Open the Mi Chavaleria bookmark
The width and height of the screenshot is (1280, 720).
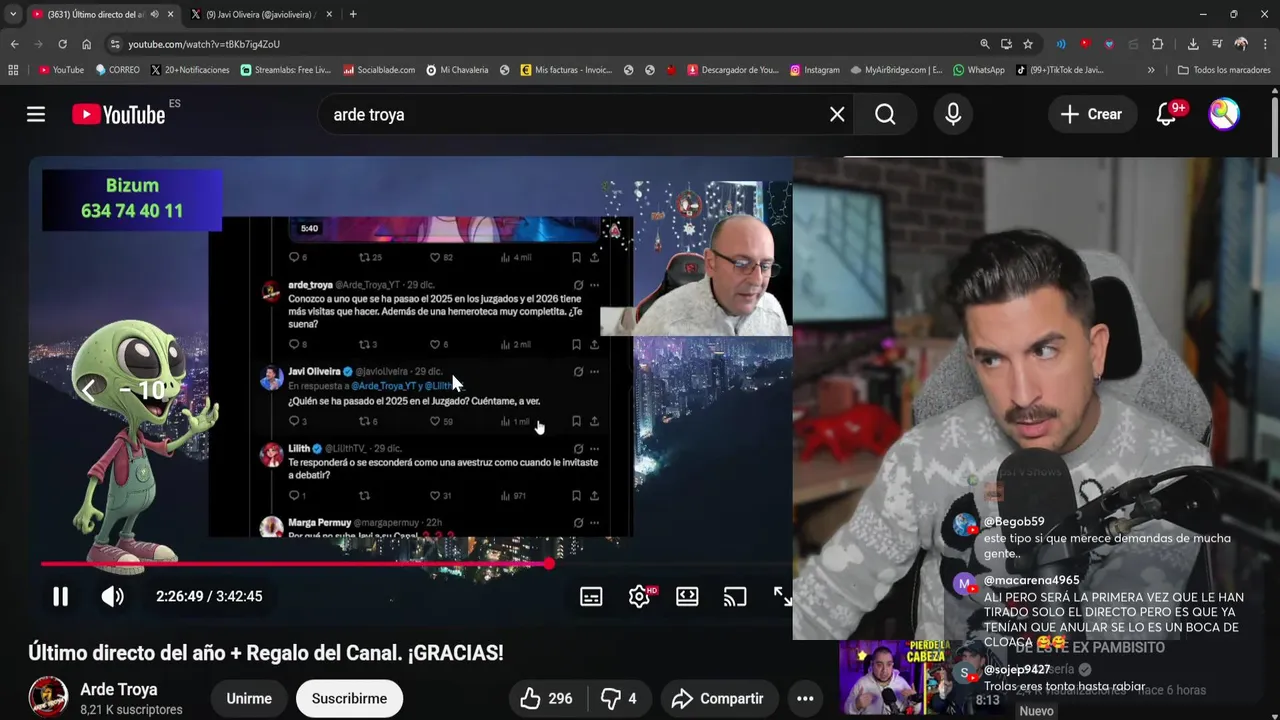click(x=457, y=70)
